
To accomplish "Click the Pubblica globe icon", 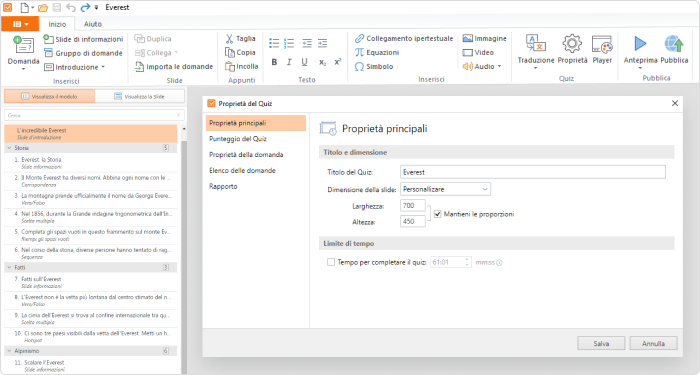I will 674,44.
